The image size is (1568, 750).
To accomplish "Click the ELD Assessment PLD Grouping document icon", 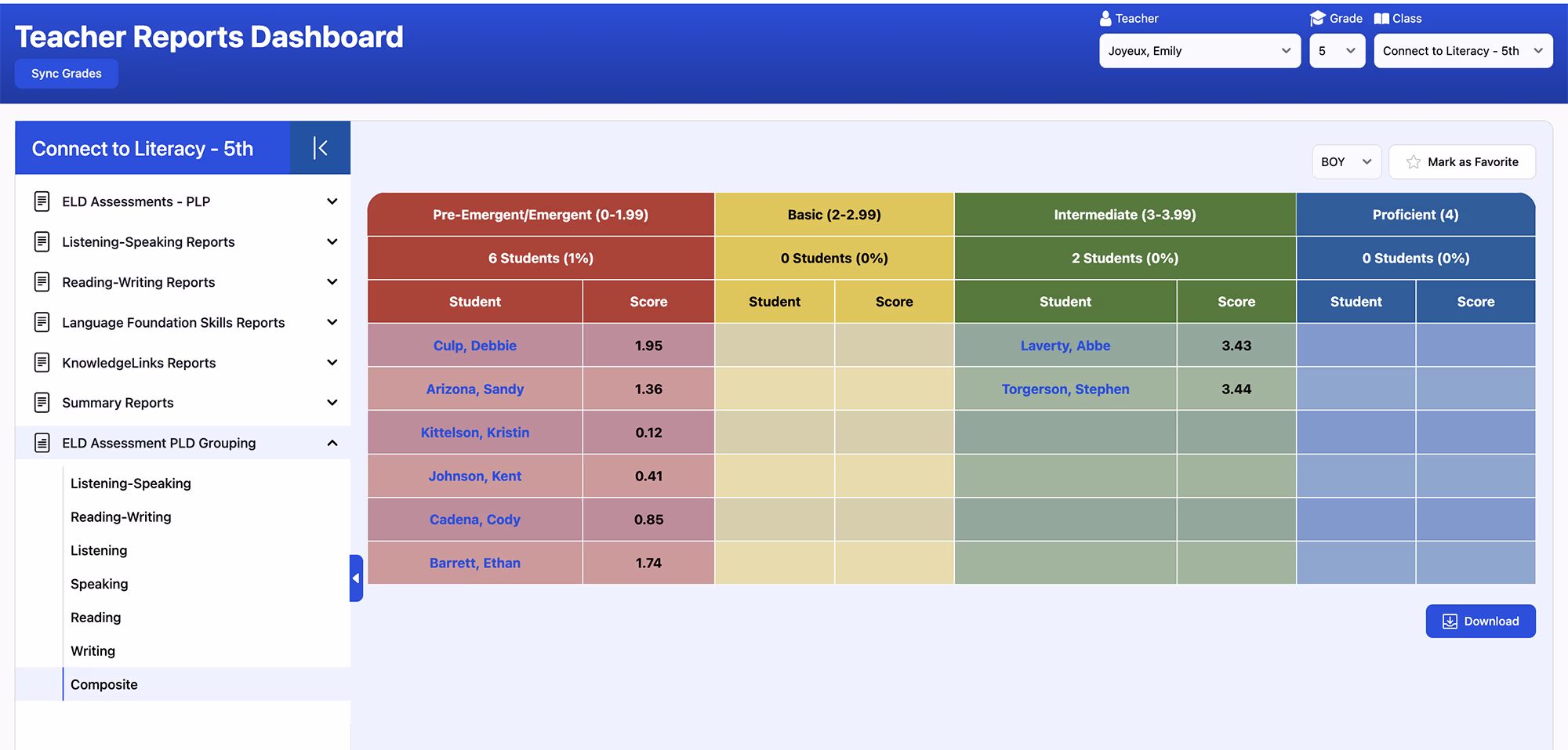I will pos(42,443).
